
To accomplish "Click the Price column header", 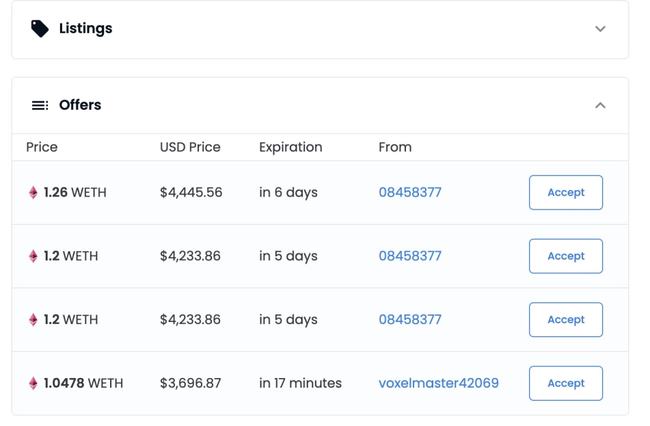I will coord(42,147).
